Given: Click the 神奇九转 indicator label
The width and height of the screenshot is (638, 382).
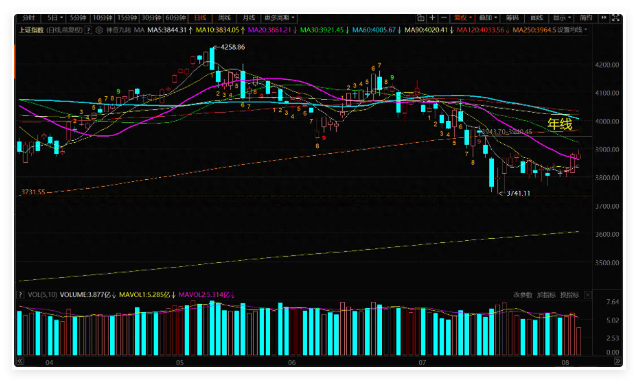Looking at the screenshot, I should 118,30.
